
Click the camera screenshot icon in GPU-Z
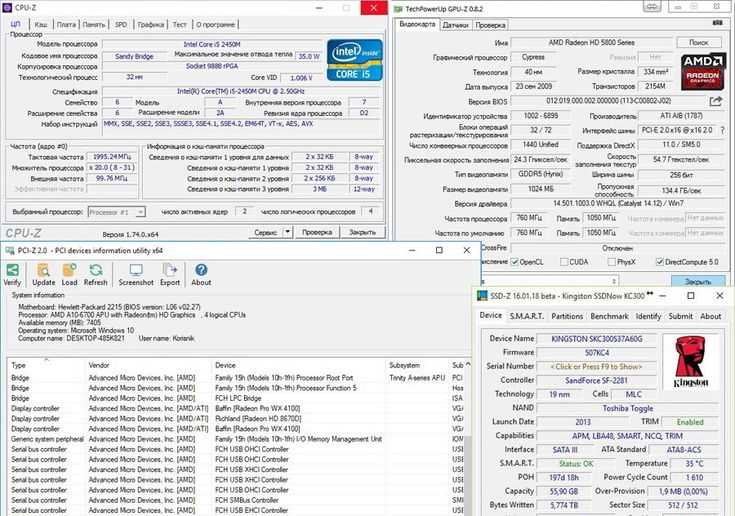(x=717, y=22)
